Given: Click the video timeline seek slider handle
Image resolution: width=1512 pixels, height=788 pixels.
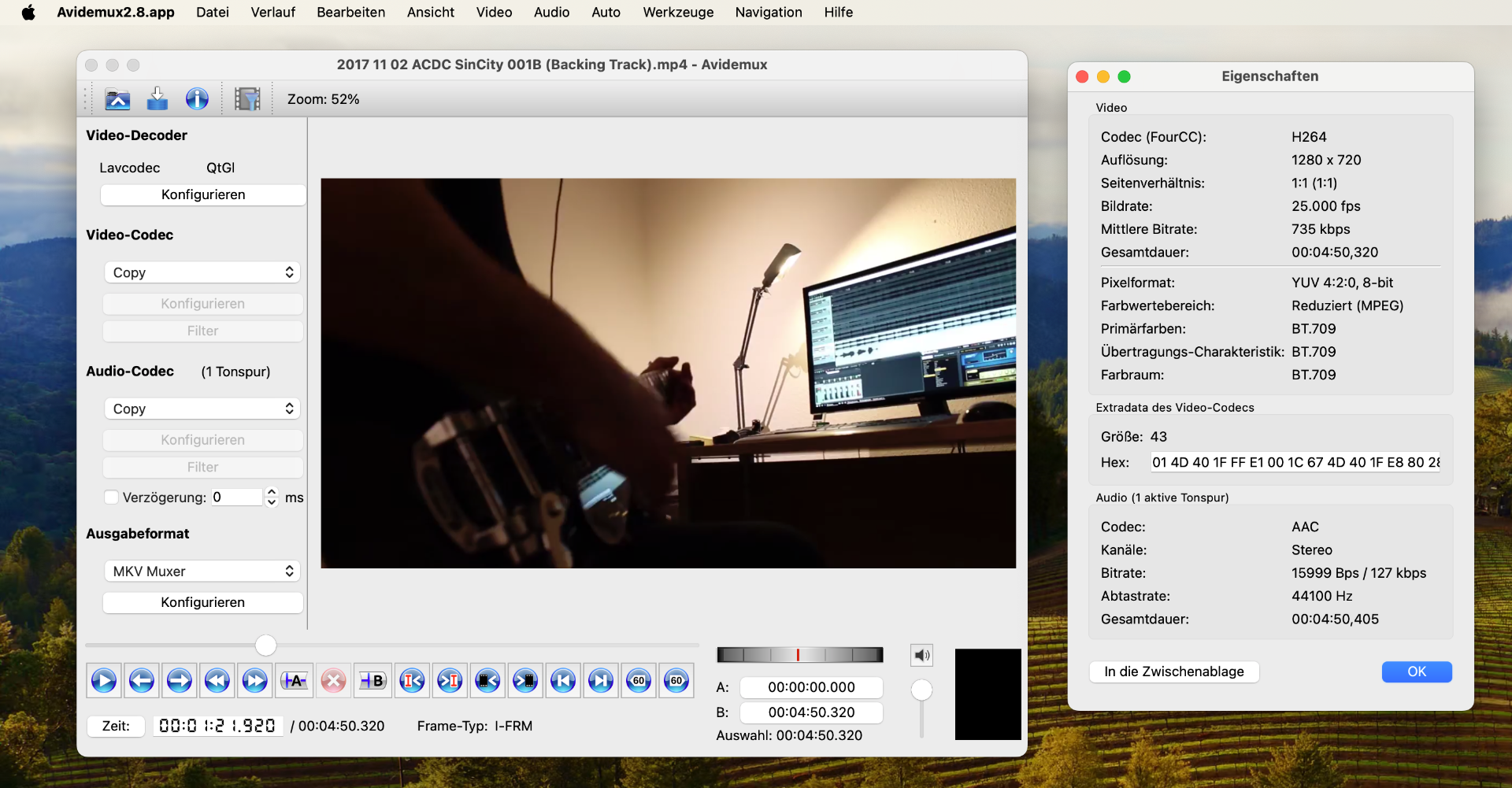Looking at the screenshot, I should 266,646.
